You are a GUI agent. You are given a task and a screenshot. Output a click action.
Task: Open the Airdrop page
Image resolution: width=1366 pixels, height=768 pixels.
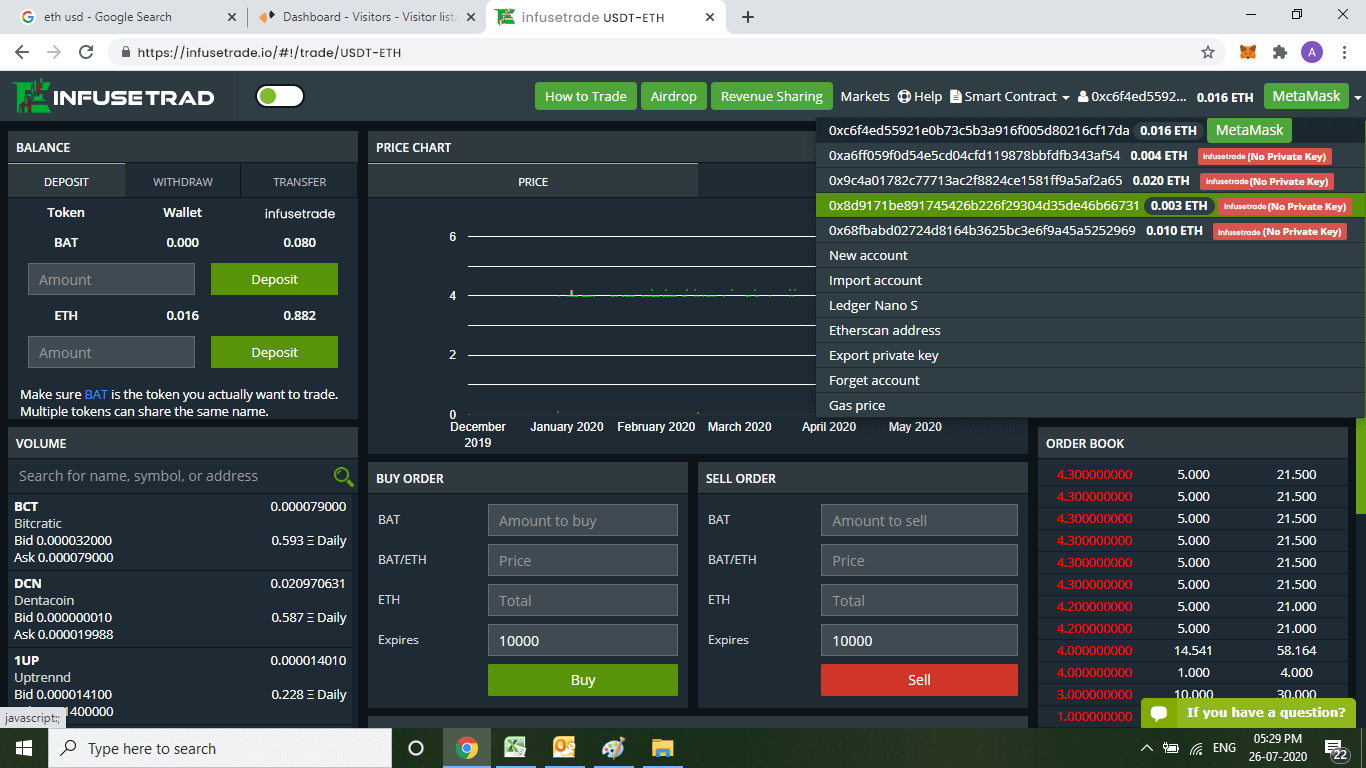tap(673, 96)
